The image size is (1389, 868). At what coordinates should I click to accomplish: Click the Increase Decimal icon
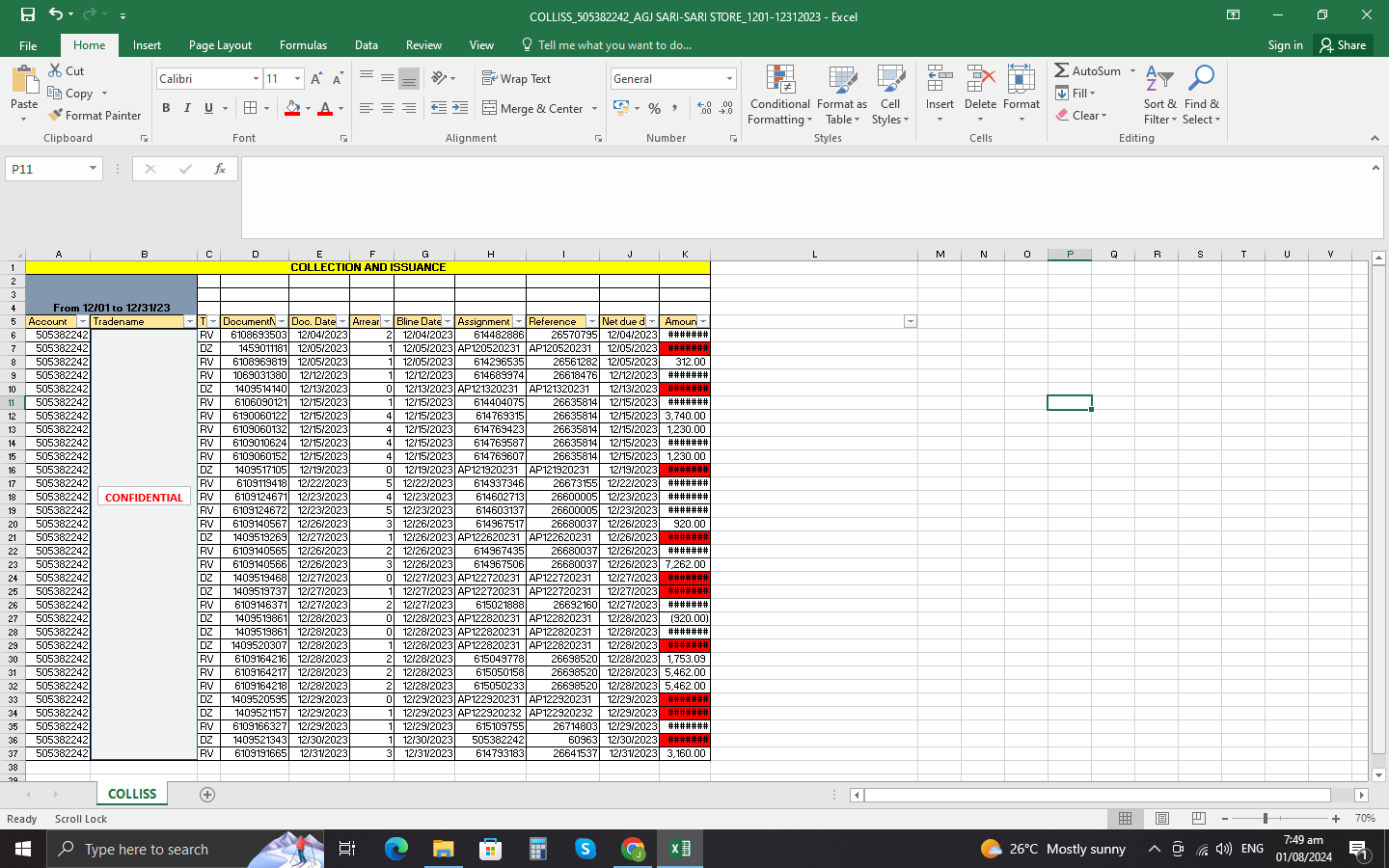tap(704, 108)
